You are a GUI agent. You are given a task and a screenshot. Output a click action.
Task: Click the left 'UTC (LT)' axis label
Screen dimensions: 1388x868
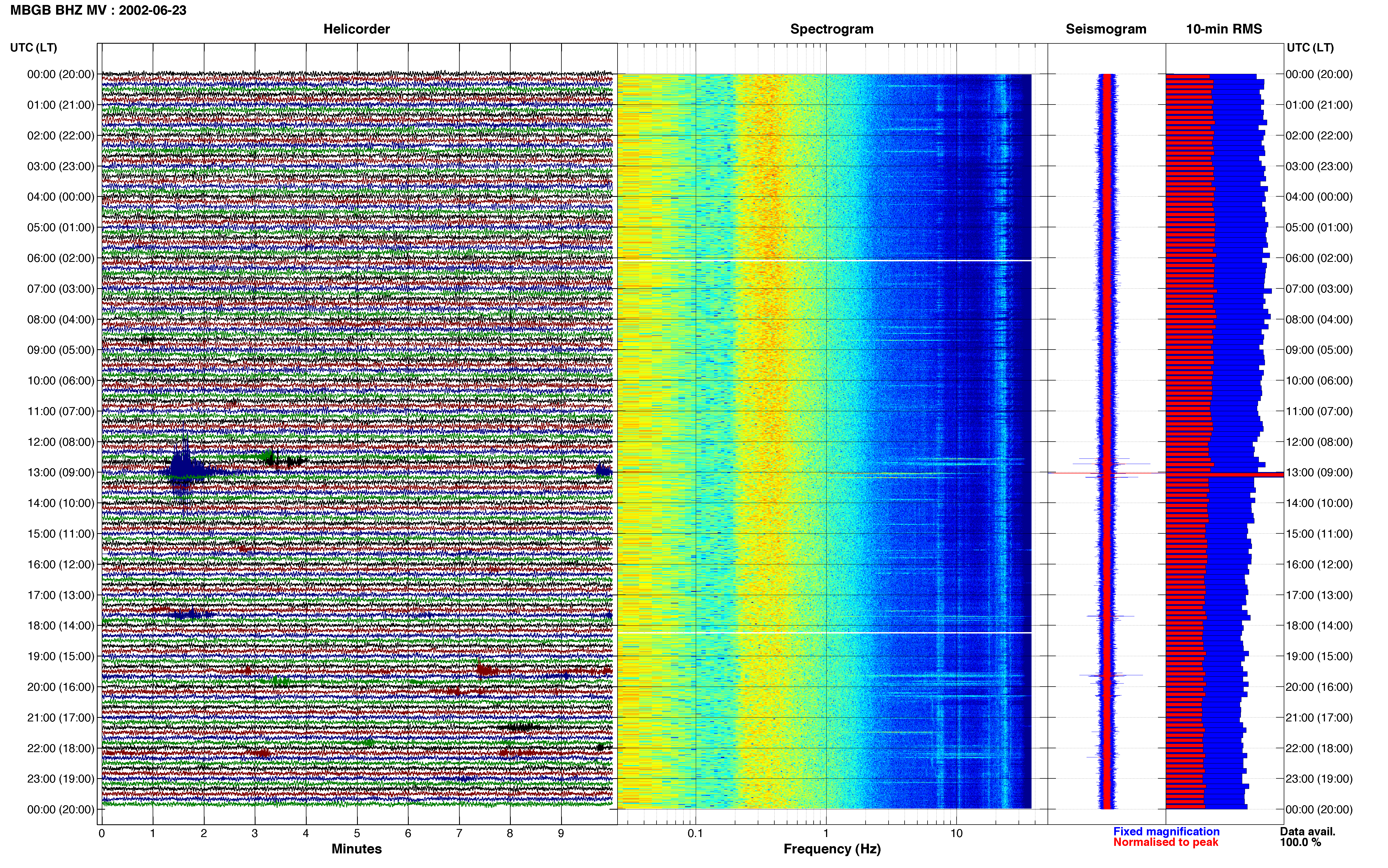(34, 48)
